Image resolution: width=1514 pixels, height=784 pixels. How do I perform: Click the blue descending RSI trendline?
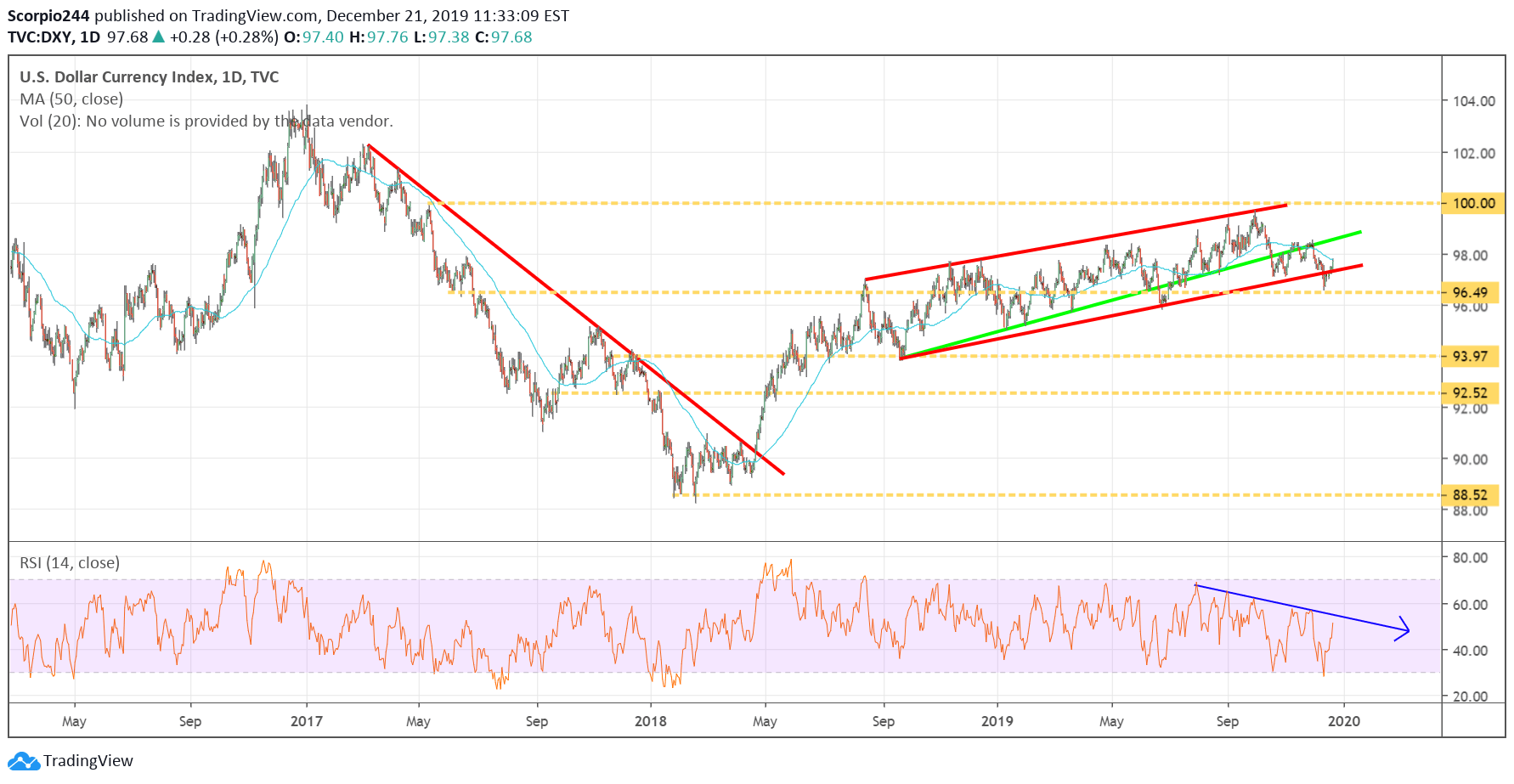(1300, 608)
